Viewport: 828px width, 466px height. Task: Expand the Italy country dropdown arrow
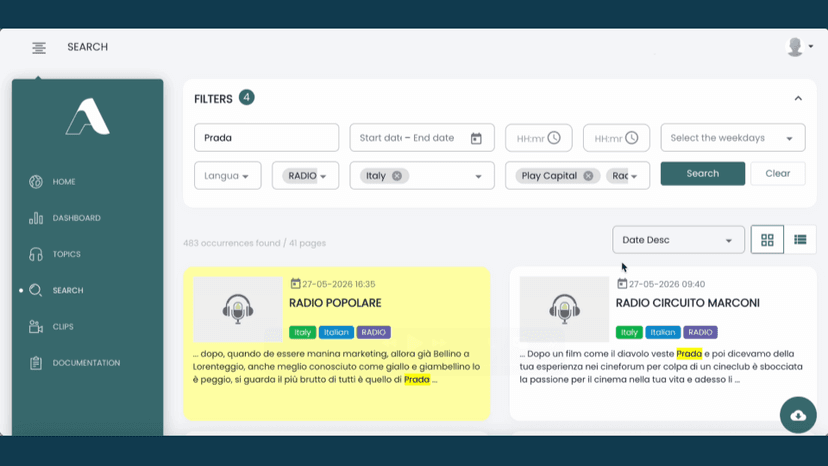[x=478, y=176]
